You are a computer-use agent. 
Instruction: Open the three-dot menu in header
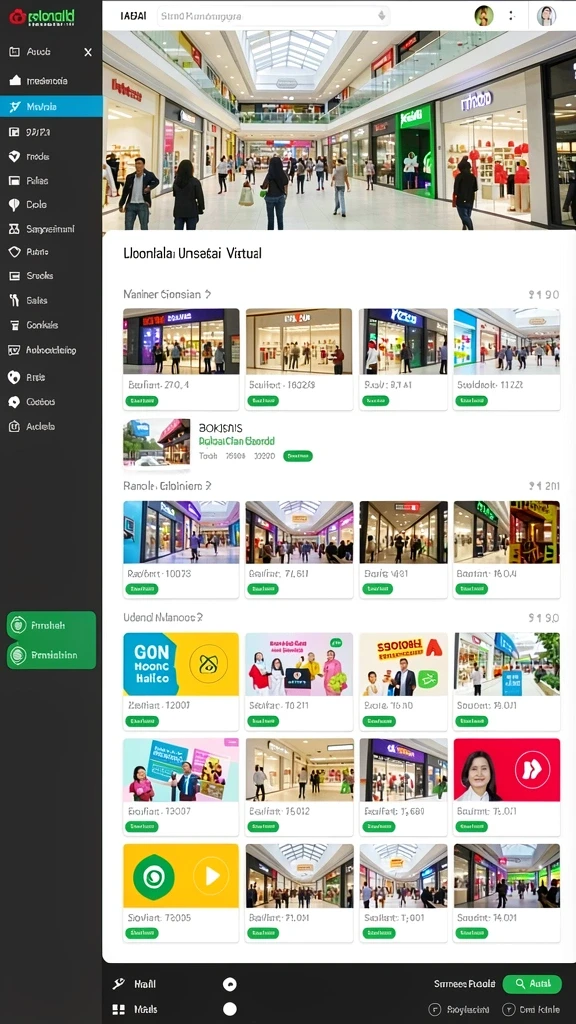[513, 16]
